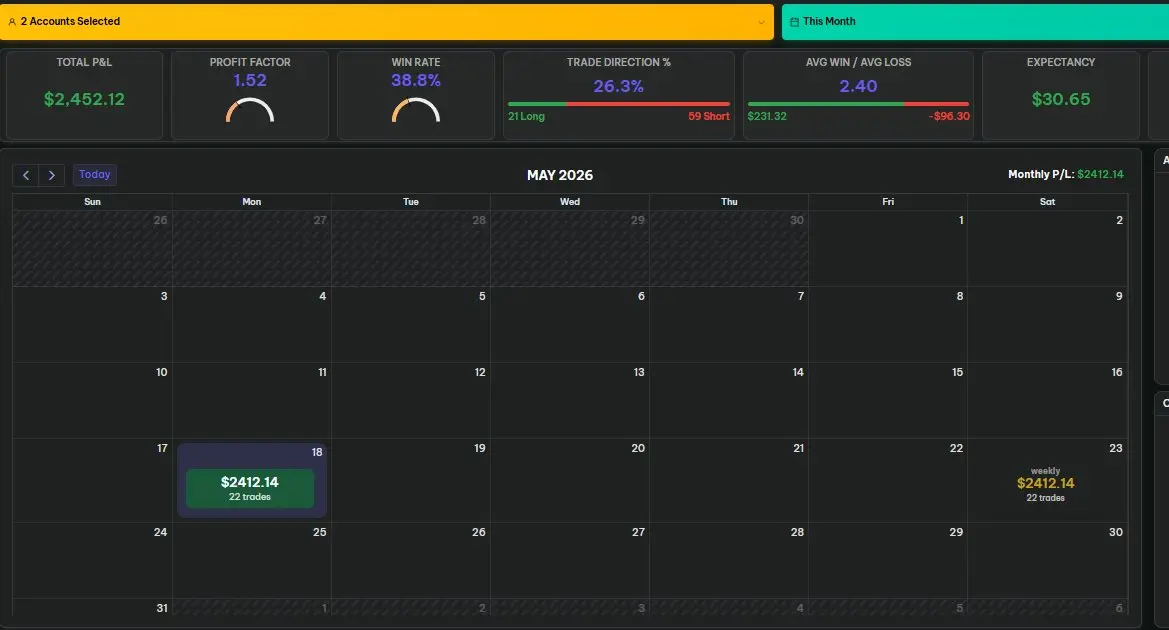The image size is (1169, 630).
Task: Click the 22 trades label on May 18
Action: (x=250, y=497)
